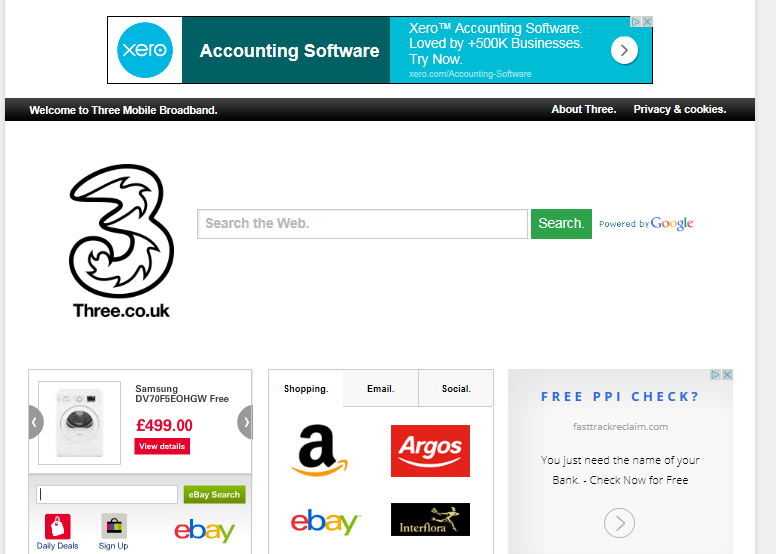Click the large eBay logo in the deals widget
This screenshot has width=776, height=554.
point(204,531)
